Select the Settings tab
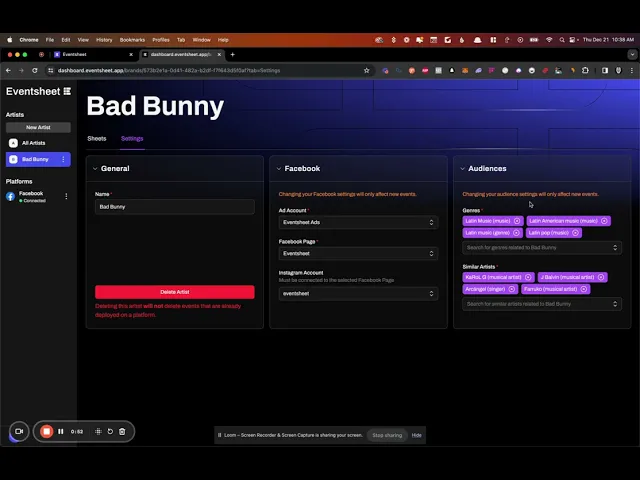 tap(132, 139)
